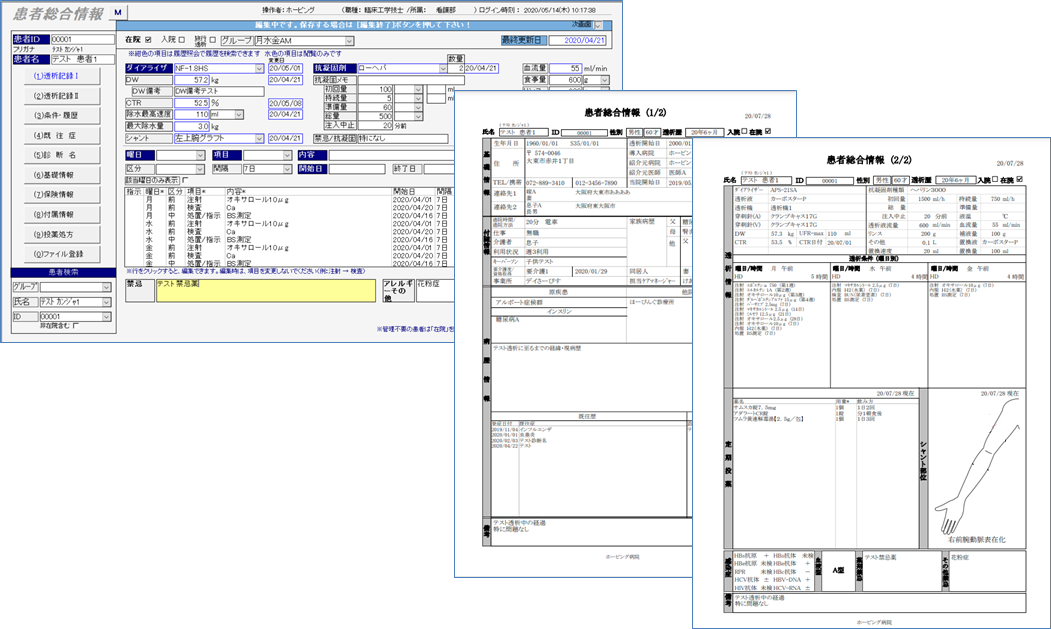The image size is (1051, 629).
Task: Expand the グループ dropdown showing 月水金AM
Action: (x=349, y=41)
